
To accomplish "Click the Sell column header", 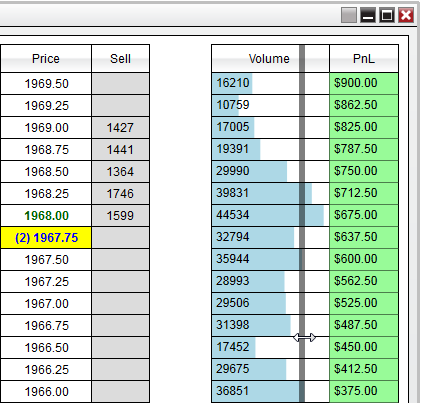I will point(120,59).
